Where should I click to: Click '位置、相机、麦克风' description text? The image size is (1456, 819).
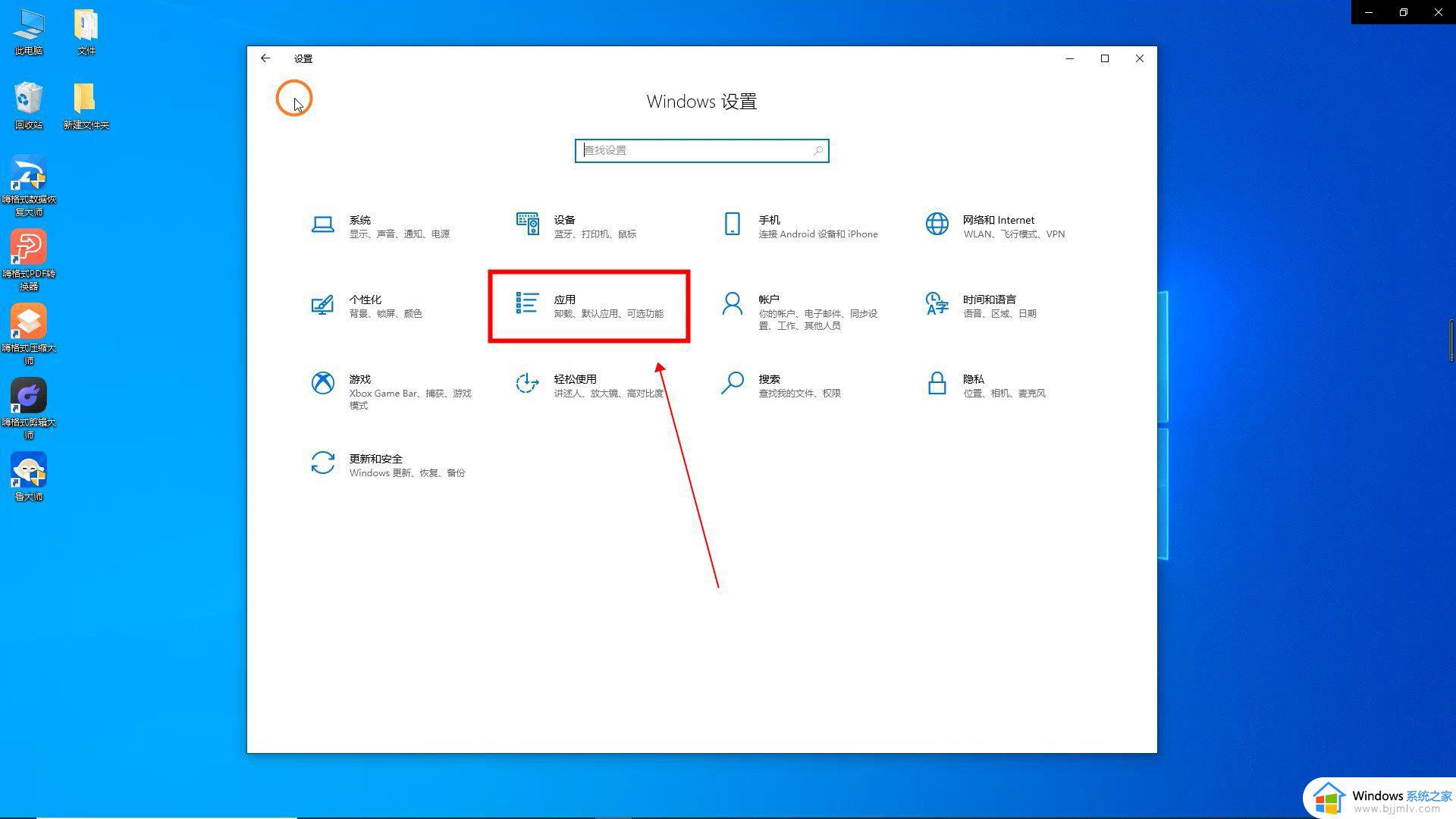coord(1004,393)
